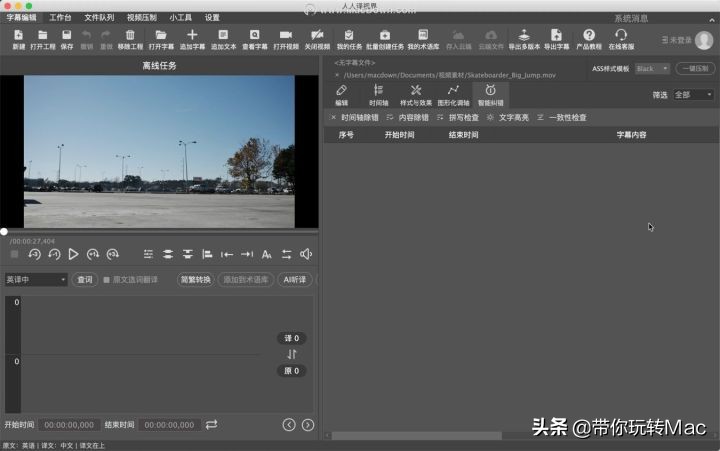720x451 pixels.
Task: Click the 一键压制 button
Action: coord(696,68)
